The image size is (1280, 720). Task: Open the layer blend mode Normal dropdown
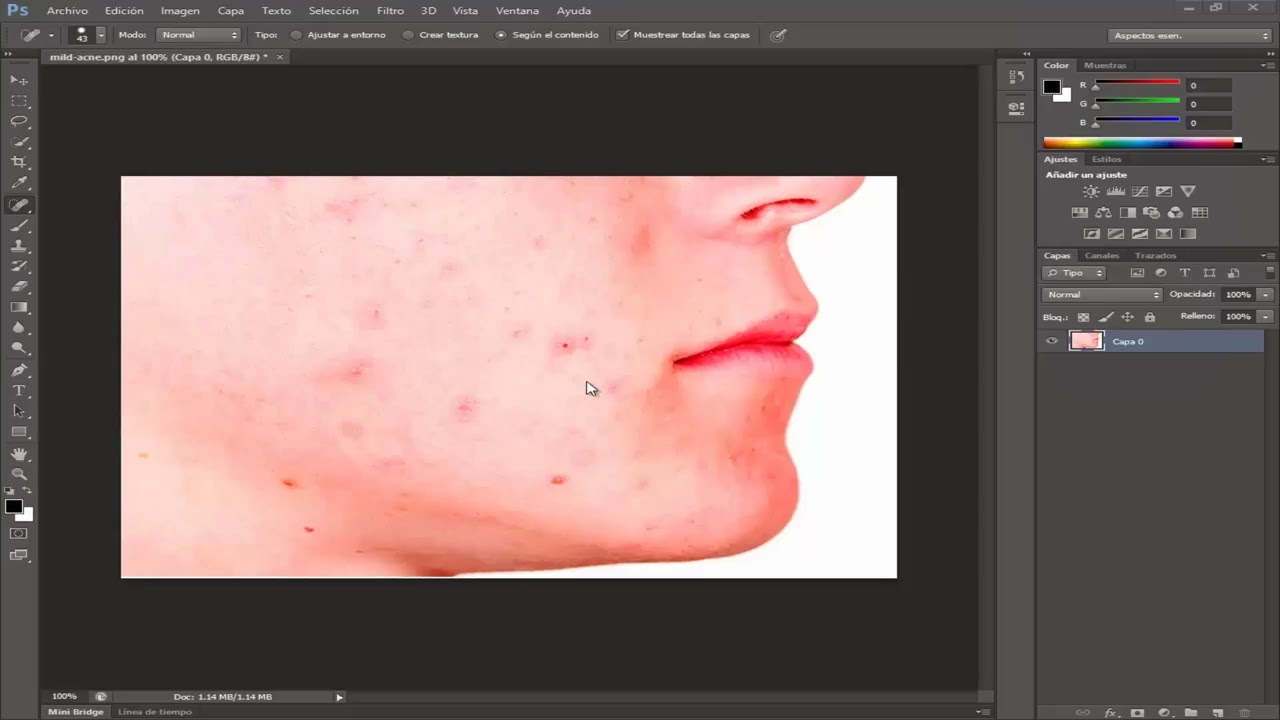point(1102,295)
